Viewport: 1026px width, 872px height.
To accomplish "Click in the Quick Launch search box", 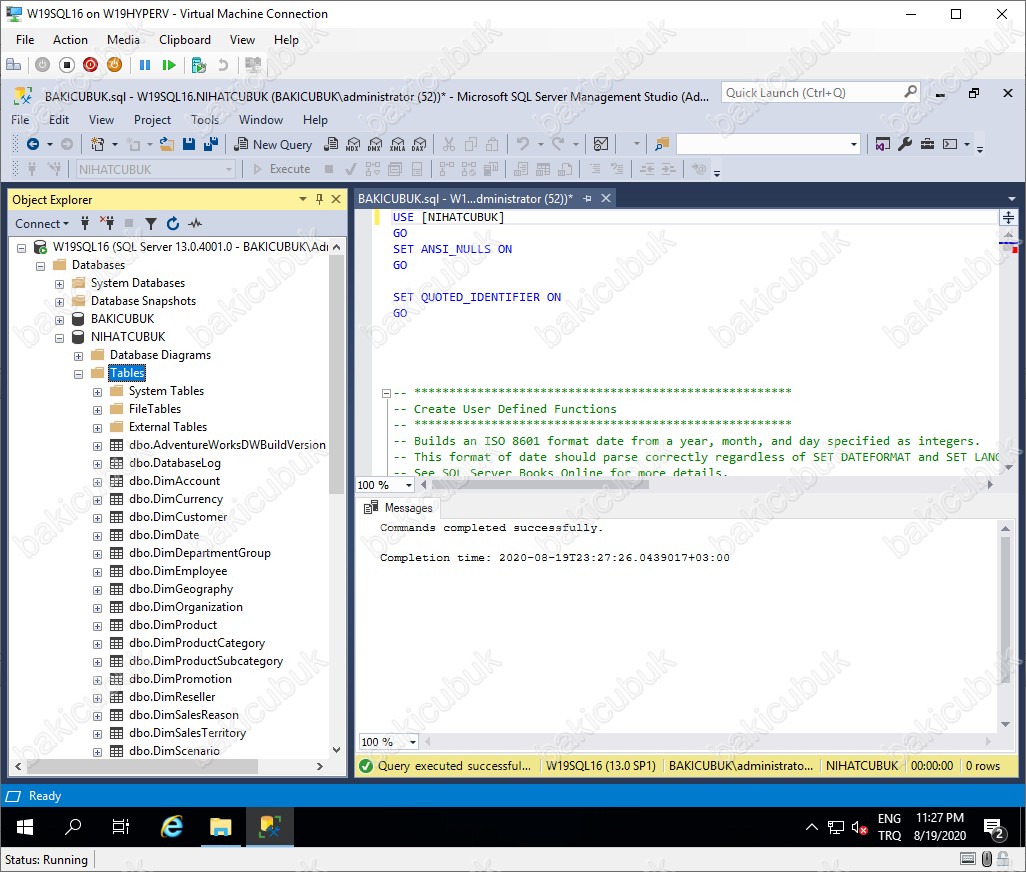I will 821,93.
